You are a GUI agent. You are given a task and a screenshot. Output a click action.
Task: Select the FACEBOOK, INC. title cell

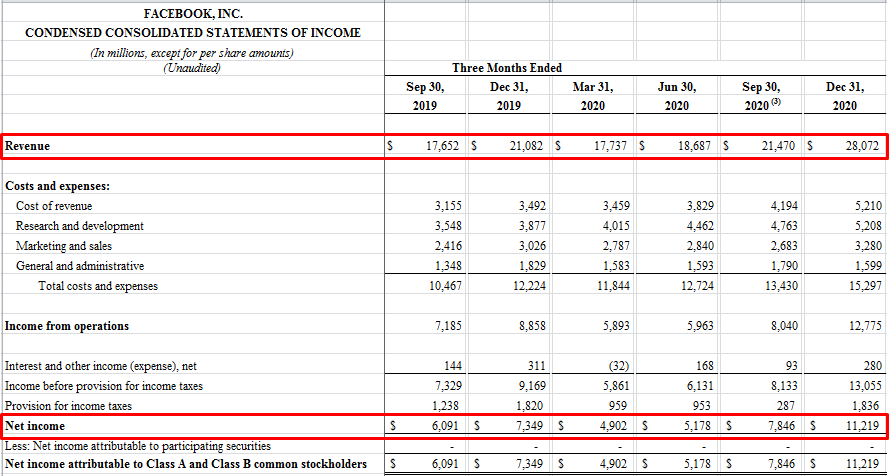click(193, 12)
